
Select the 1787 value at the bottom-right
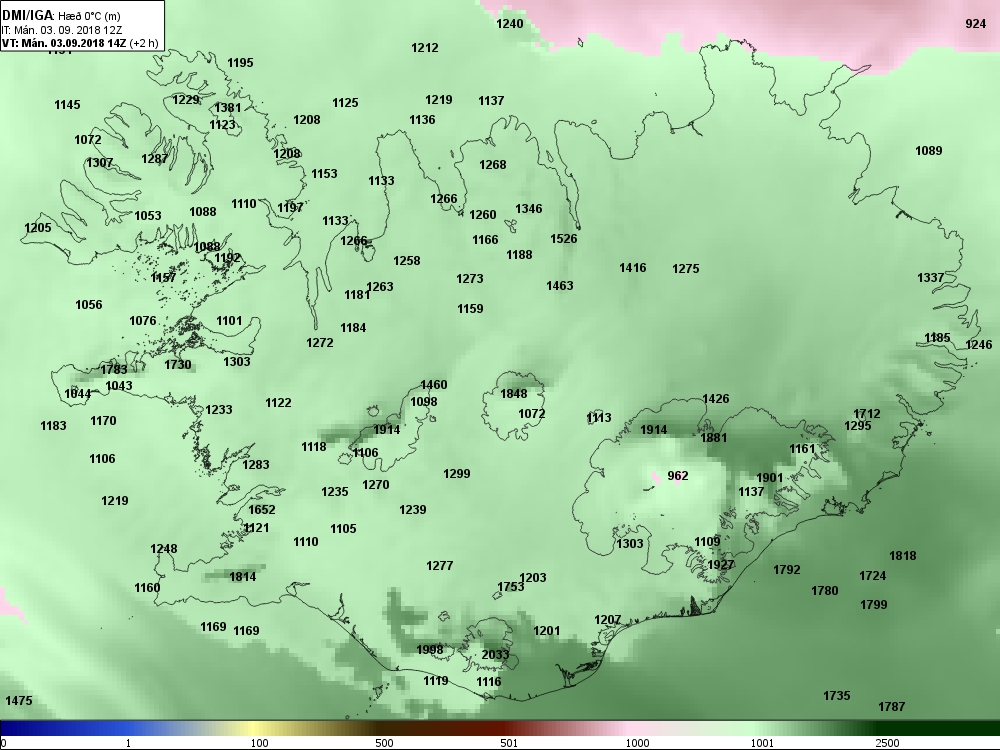pyautogui.click(x=892, y=706)
